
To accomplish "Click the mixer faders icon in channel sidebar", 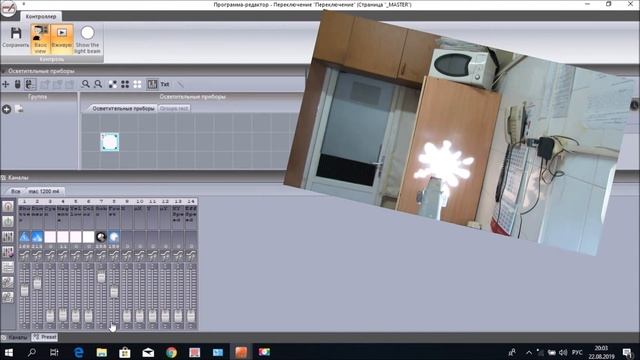I will click(8, 237).
